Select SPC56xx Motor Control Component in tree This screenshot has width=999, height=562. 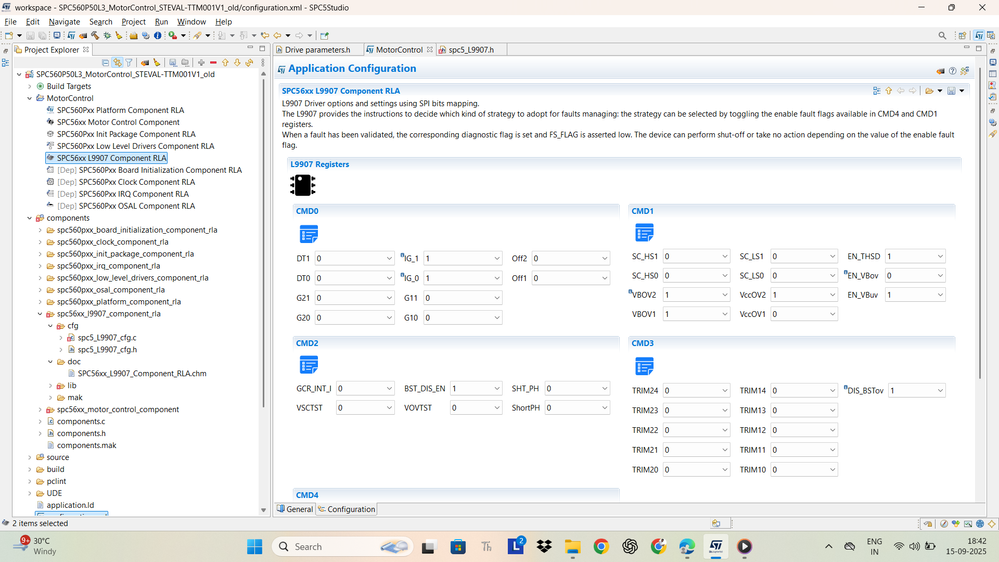click(118, 122)
